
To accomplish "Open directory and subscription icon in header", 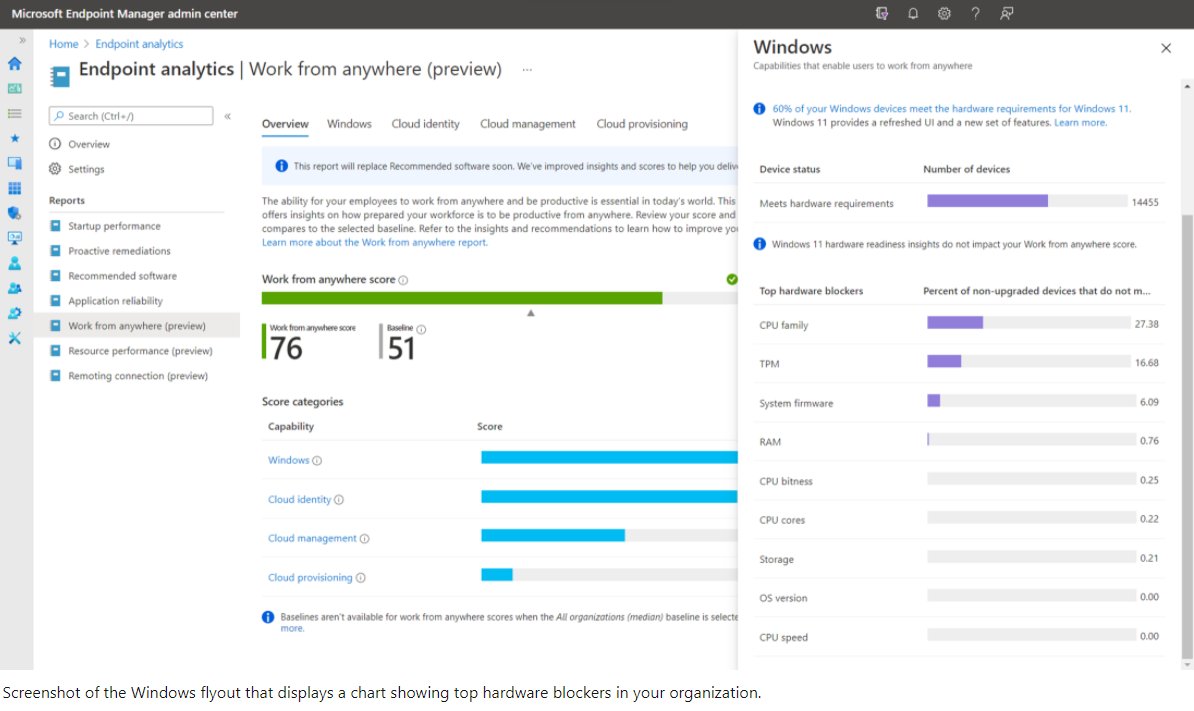I will (882, 14).
